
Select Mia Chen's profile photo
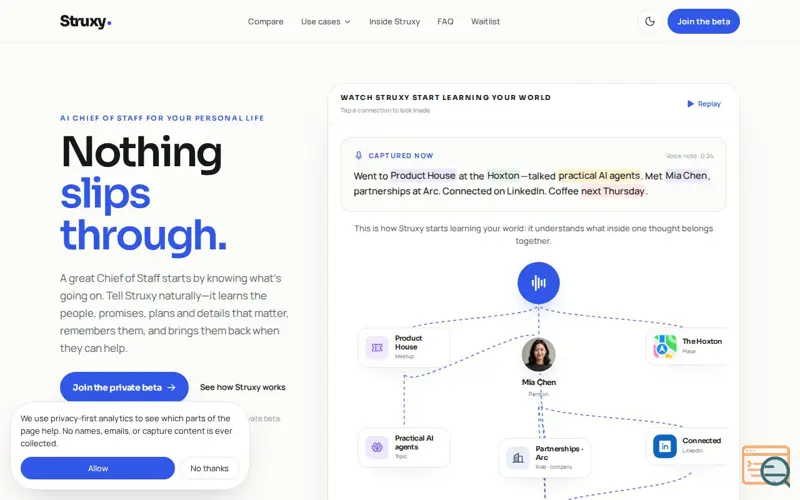(x=538, y=354)
